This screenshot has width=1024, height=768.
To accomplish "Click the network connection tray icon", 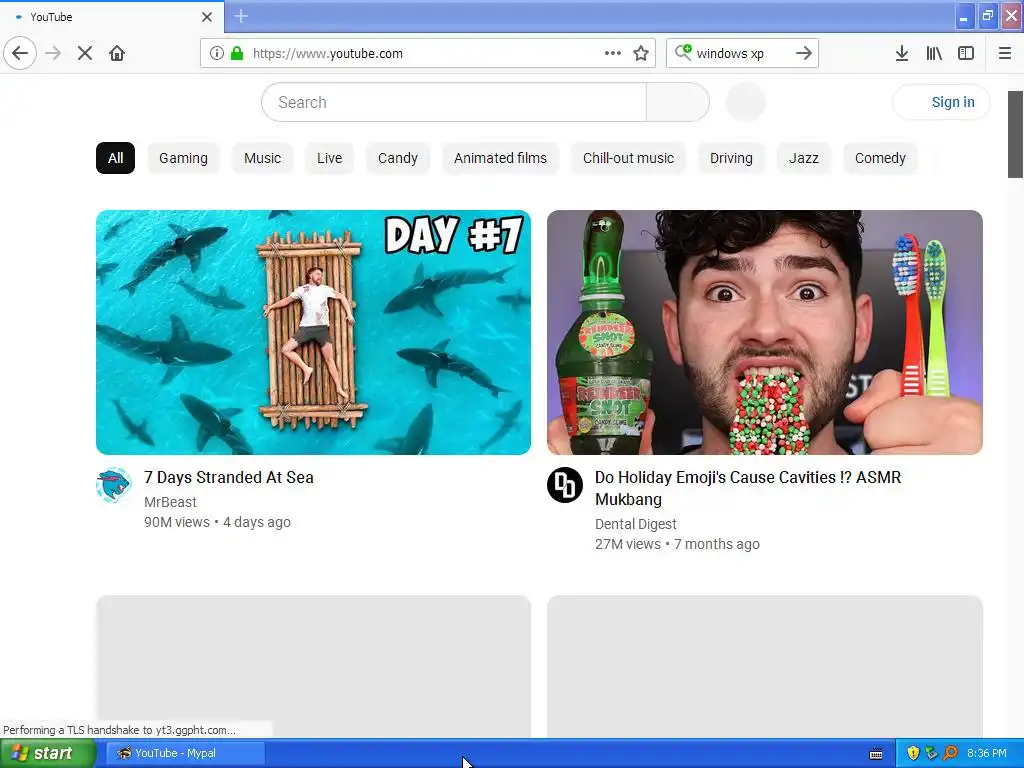I will coord(931,753).
